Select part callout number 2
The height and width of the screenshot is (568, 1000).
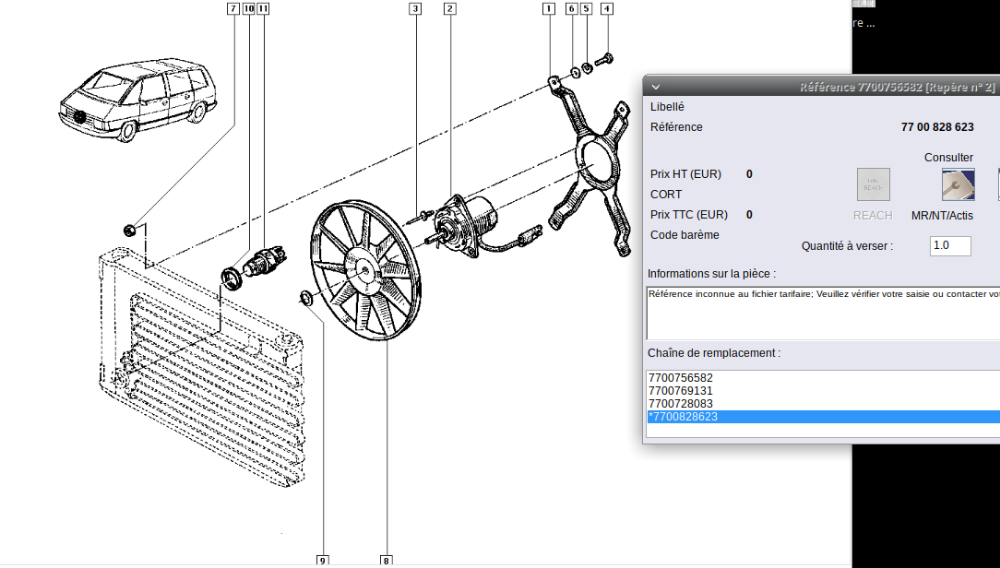(x=450, y=9)
